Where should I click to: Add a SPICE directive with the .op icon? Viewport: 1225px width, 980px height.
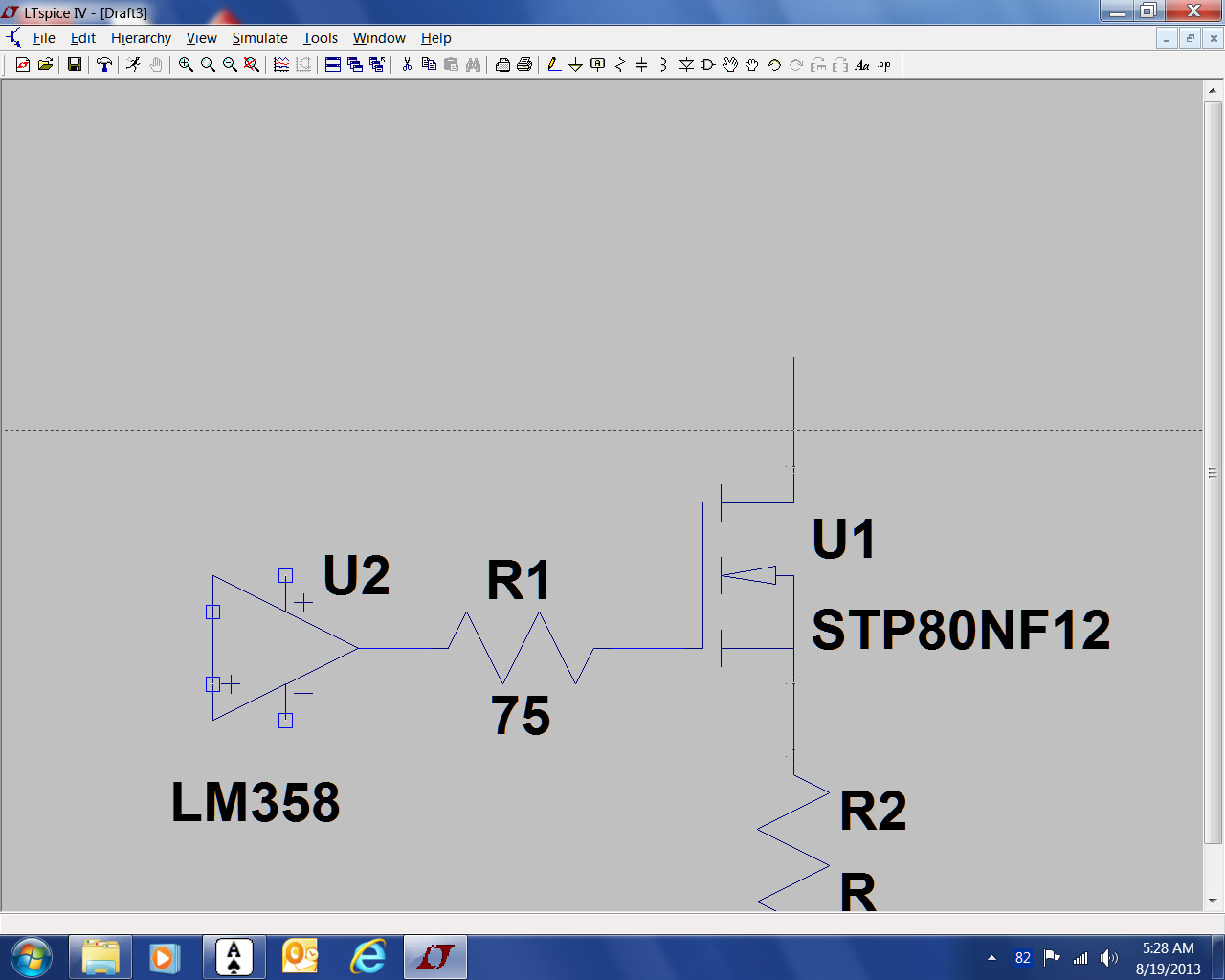coord(884,65)
